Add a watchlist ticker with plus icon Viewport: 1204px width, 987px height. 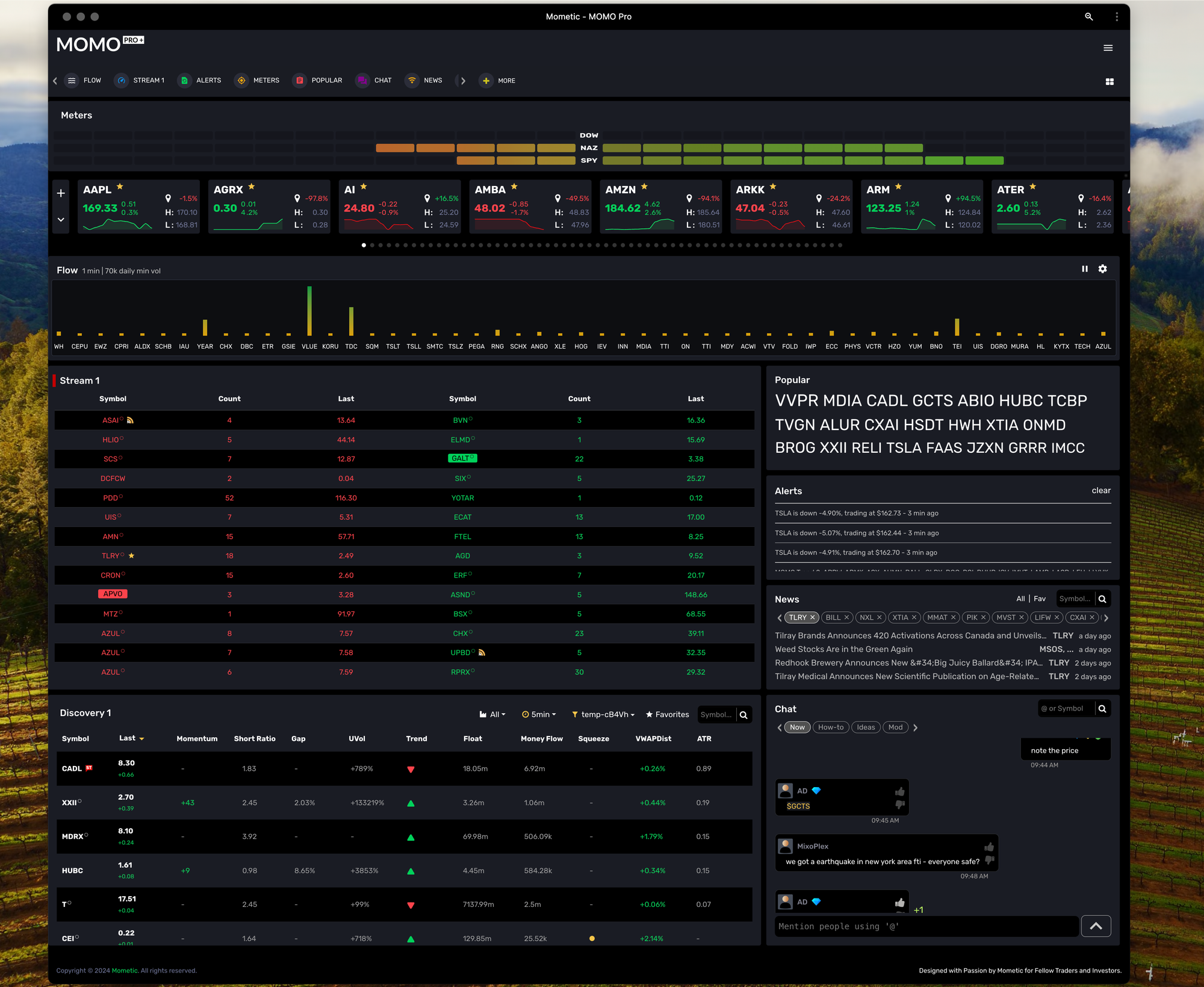click(61, 193)
